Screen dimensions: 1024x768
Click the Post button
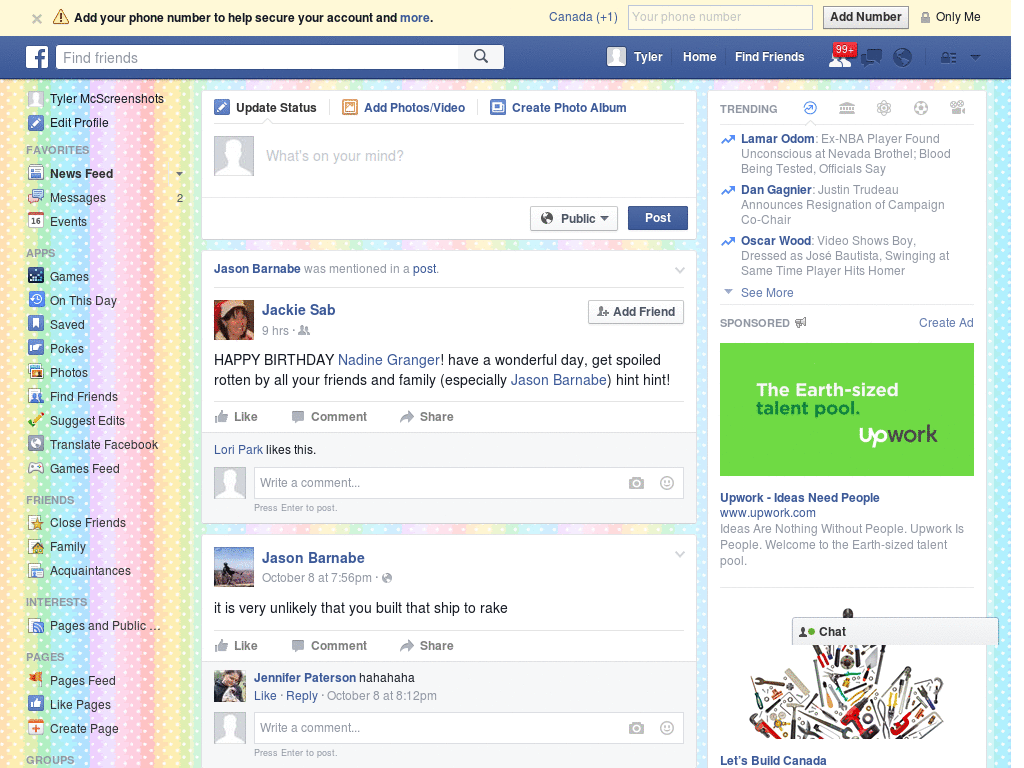(x=658, y=218)
